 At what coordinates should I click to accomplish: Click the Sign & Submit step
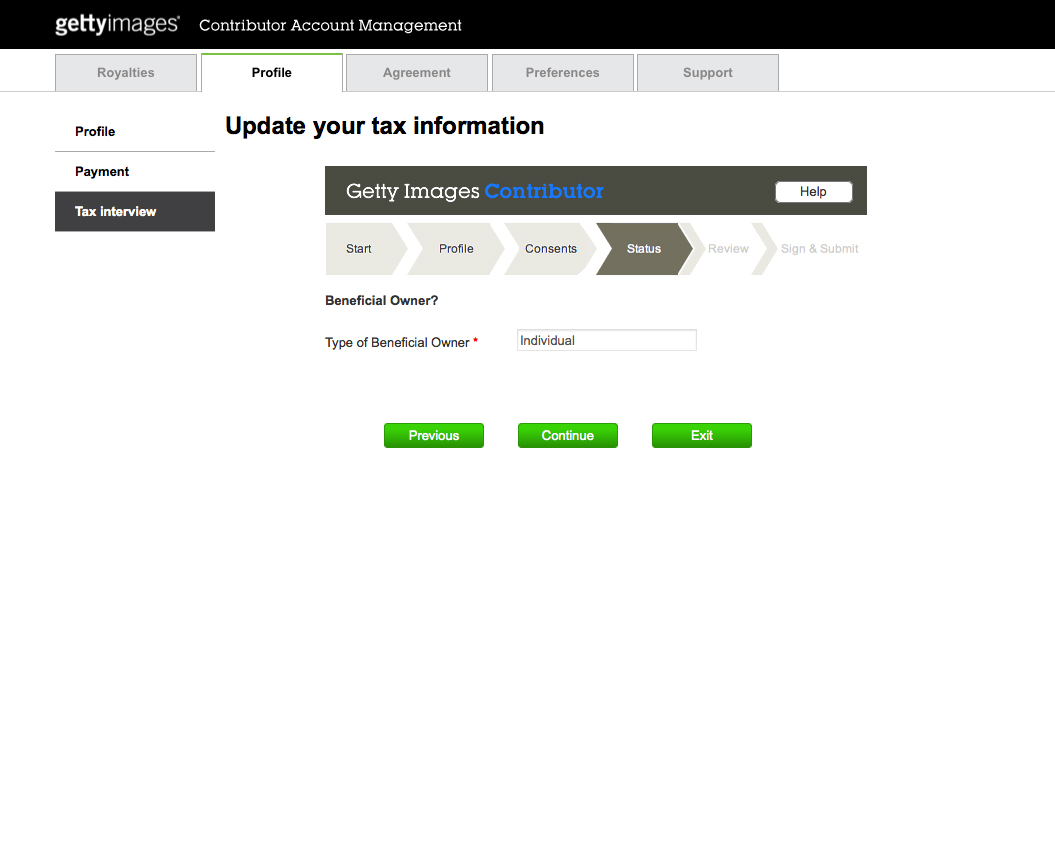point(819,249)
